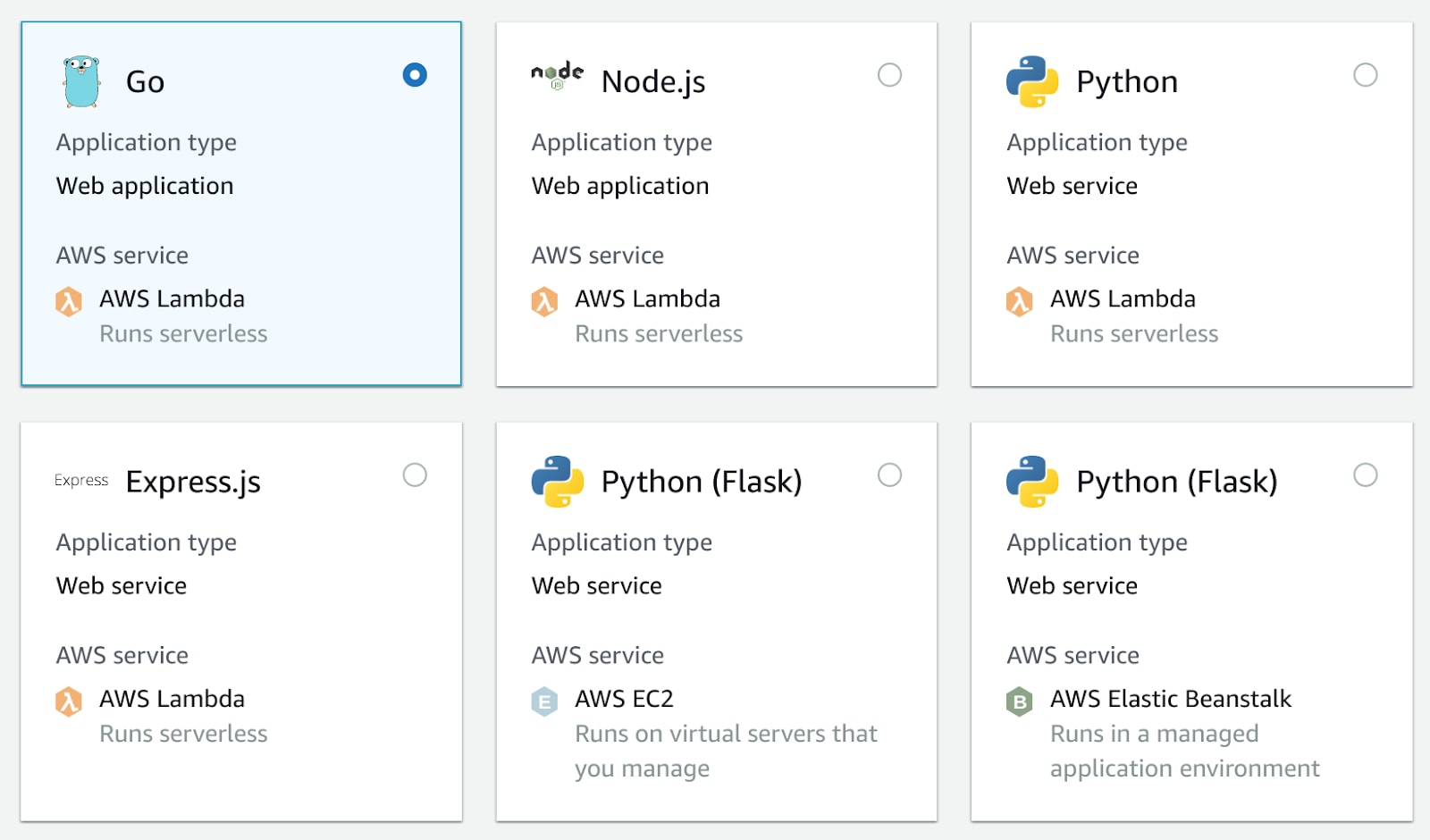Click the Node.js card title
The height and width of the screenshot is (840, 1430).
pyautogui.click(x=653, y=81)
